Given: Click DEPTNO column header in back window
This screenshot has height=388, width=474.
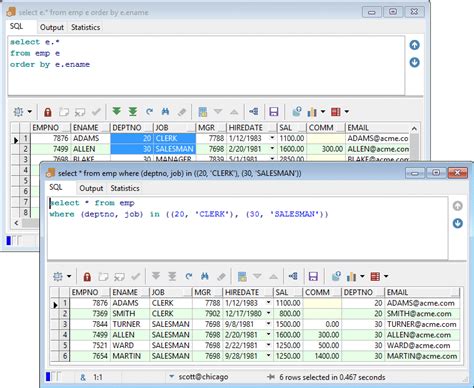Looking at the screenshot, I should 132,128.
